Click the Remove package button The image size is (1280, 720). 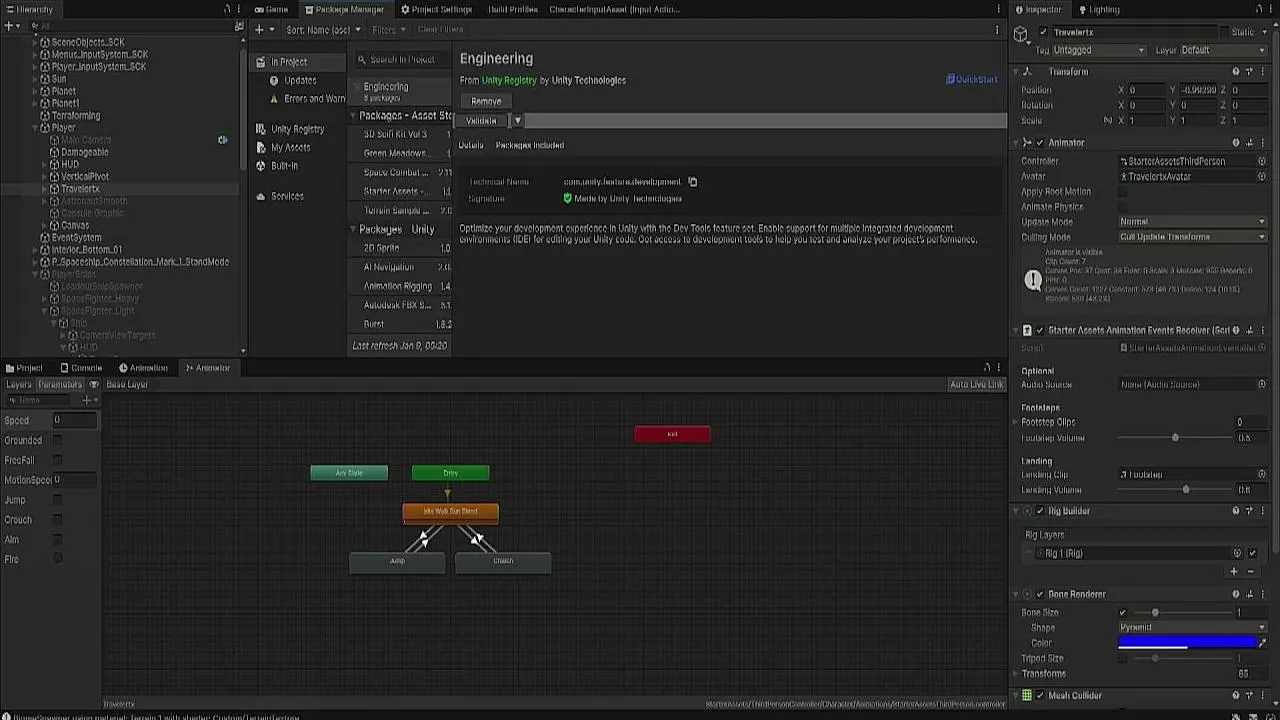(x=486, y=101)
